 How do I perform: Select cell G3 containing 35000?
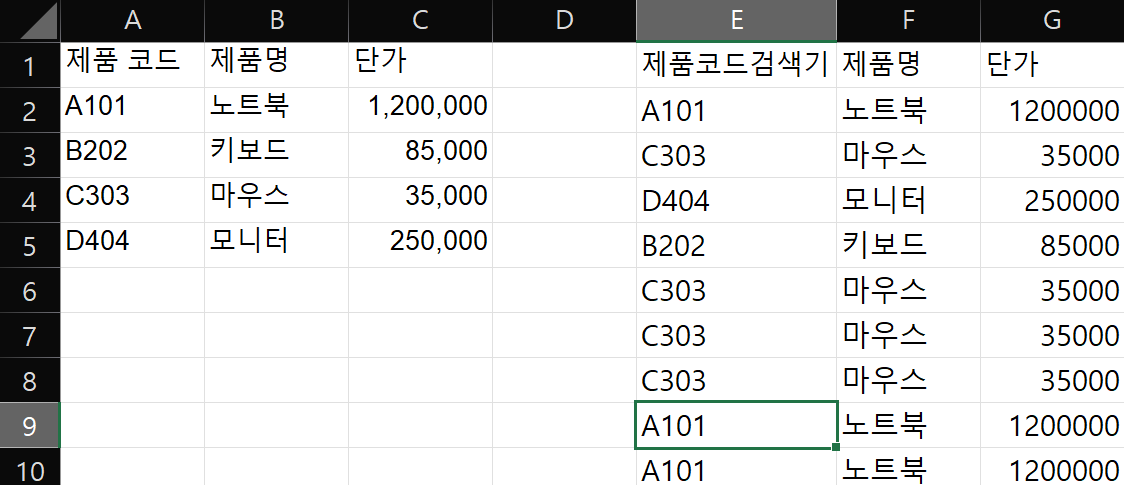click(1052, 155)
